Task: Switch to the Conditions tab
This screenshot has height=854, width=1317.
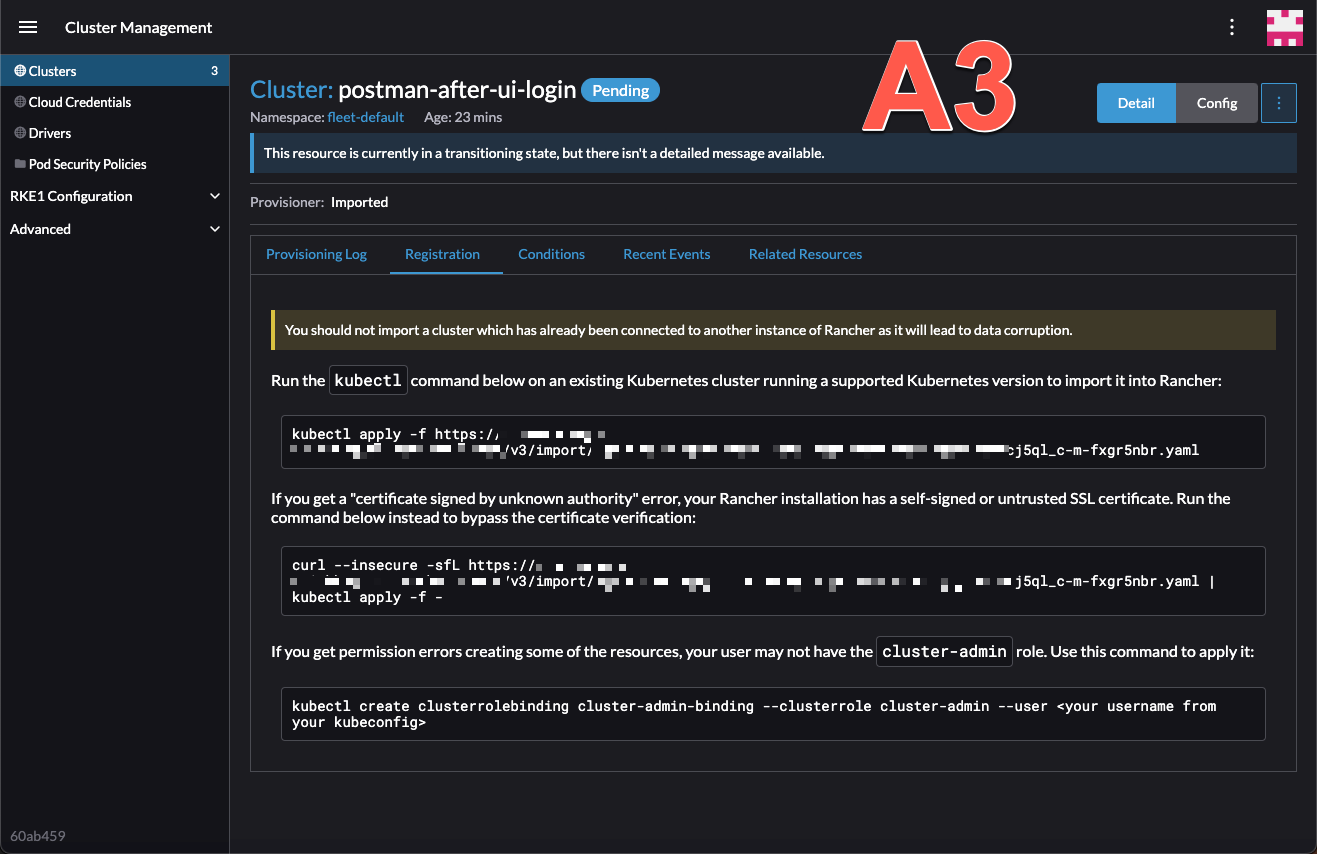Action: (551, 254)
